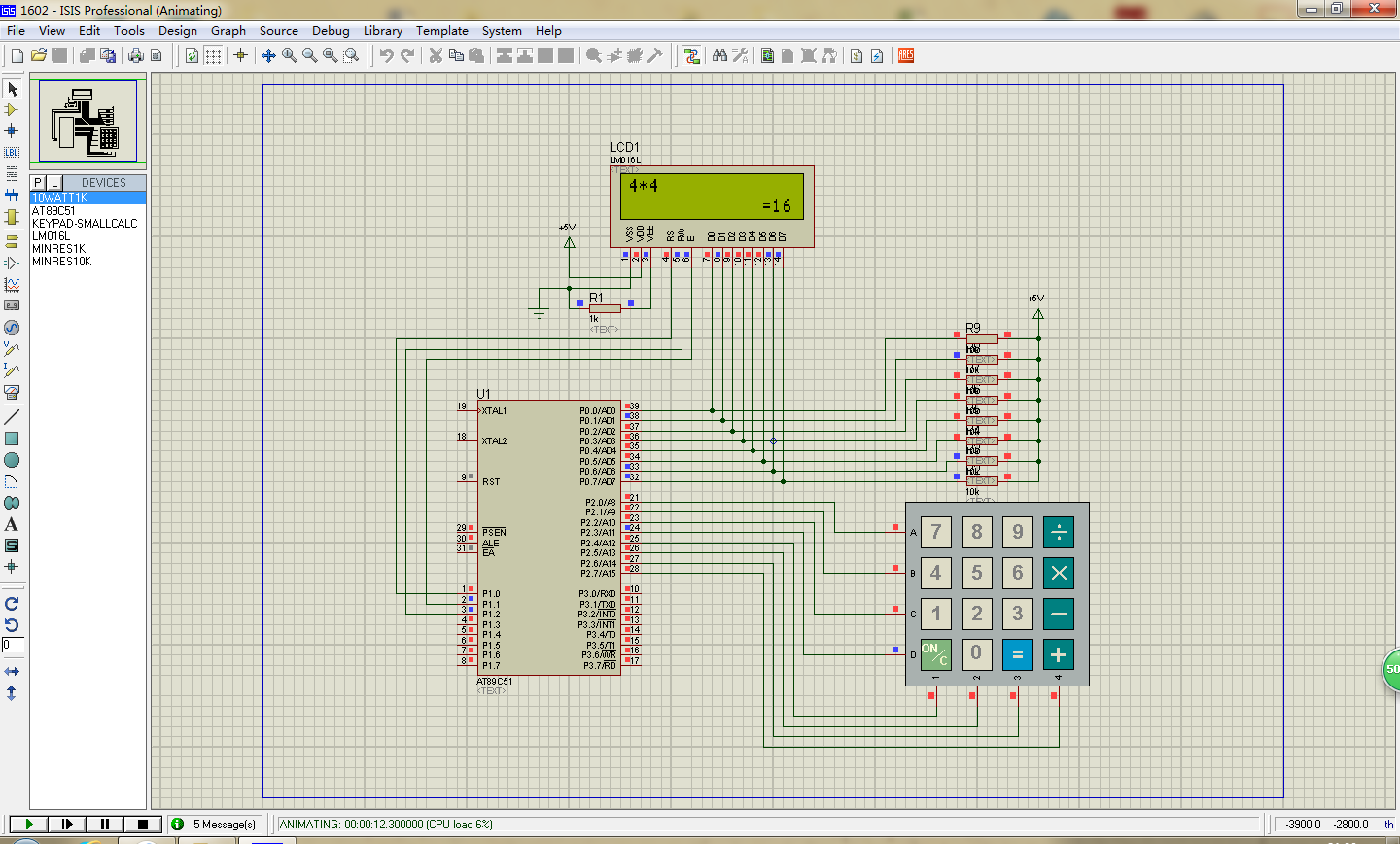Pause the running simulation
The height and width of the screenshot is (844, 1400).
pos(105,824)
